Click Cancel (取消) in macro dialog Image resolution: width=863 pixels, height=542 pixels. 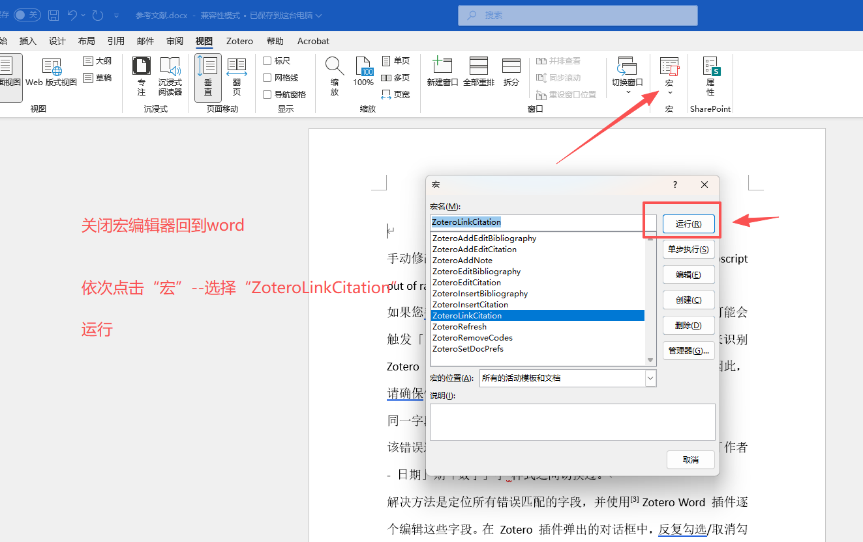click(x=690, y=460)
